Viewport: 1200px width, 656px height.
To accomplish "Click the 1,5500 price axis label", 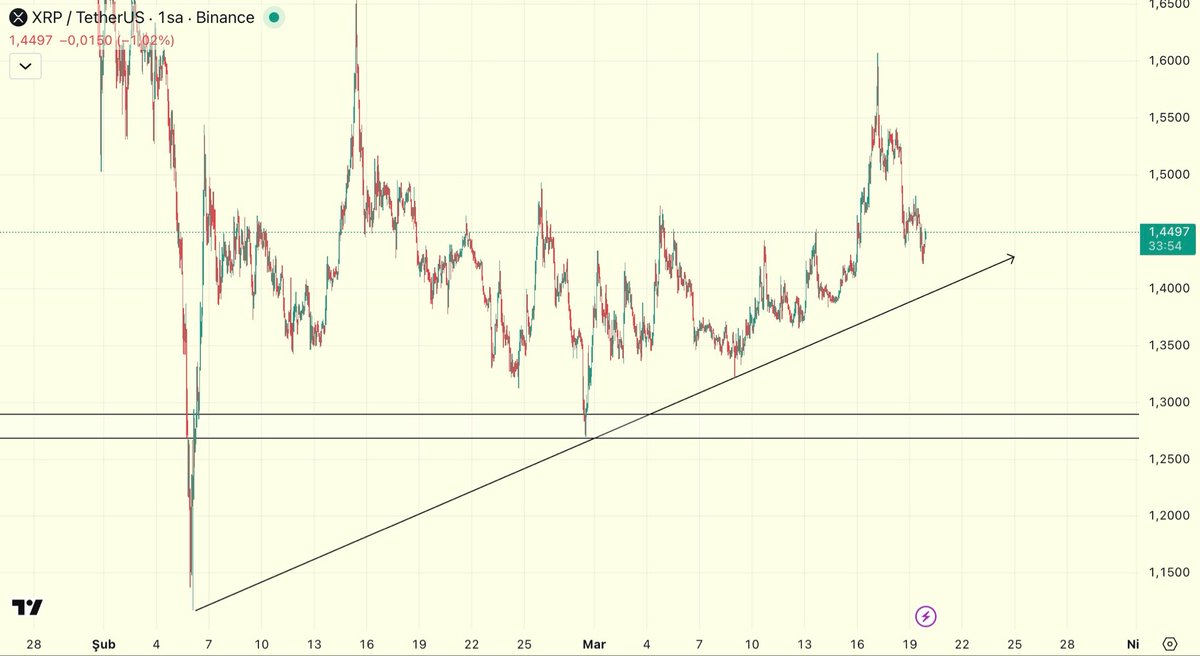I will tap(1168, 118).
